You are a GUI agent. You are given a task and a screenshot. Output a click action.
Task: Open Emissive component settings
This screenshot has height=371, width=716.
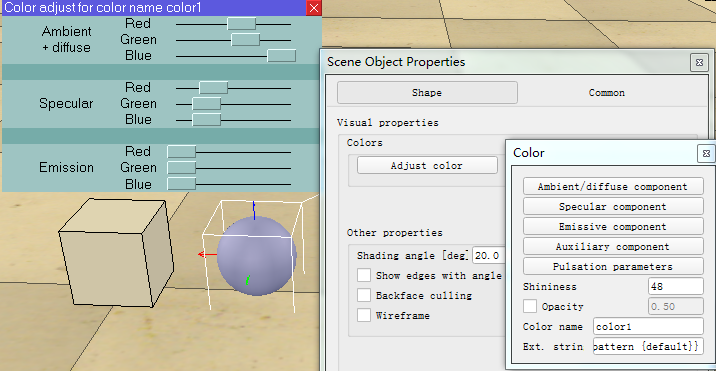613,227
